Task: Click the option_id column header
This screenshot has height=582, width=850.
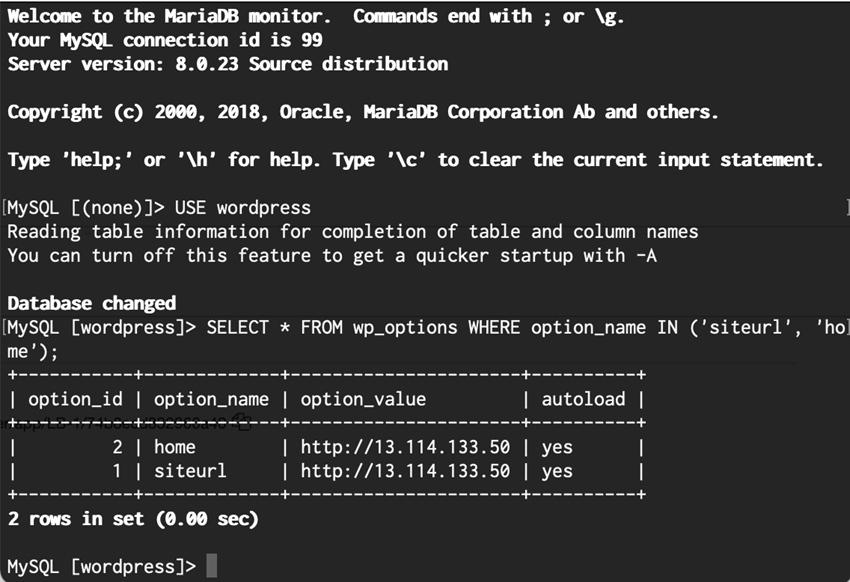Action: pos(75,399)
